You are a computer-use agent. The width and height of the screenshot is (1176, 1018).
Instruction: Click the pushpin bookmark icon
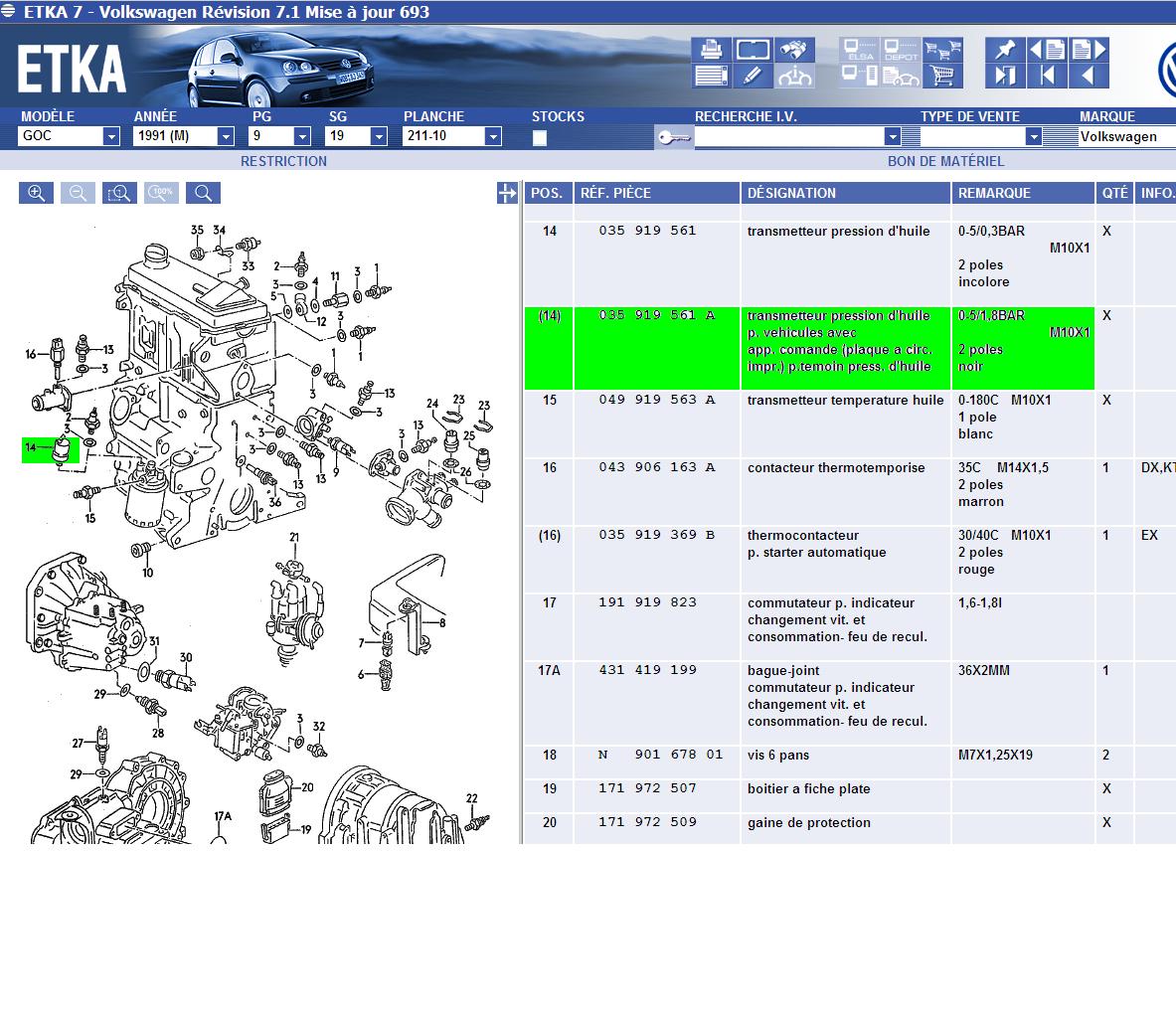pyautogui.click(x=1005, y=50)
